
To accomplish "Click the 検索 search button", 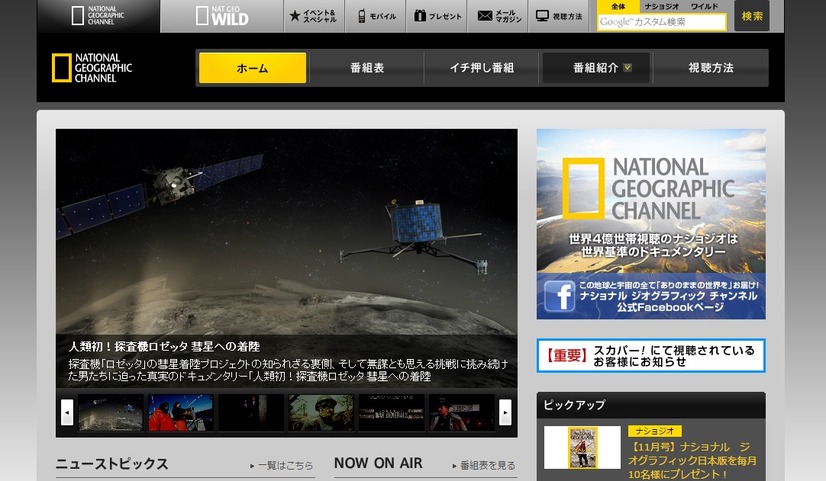I will 752,16.
